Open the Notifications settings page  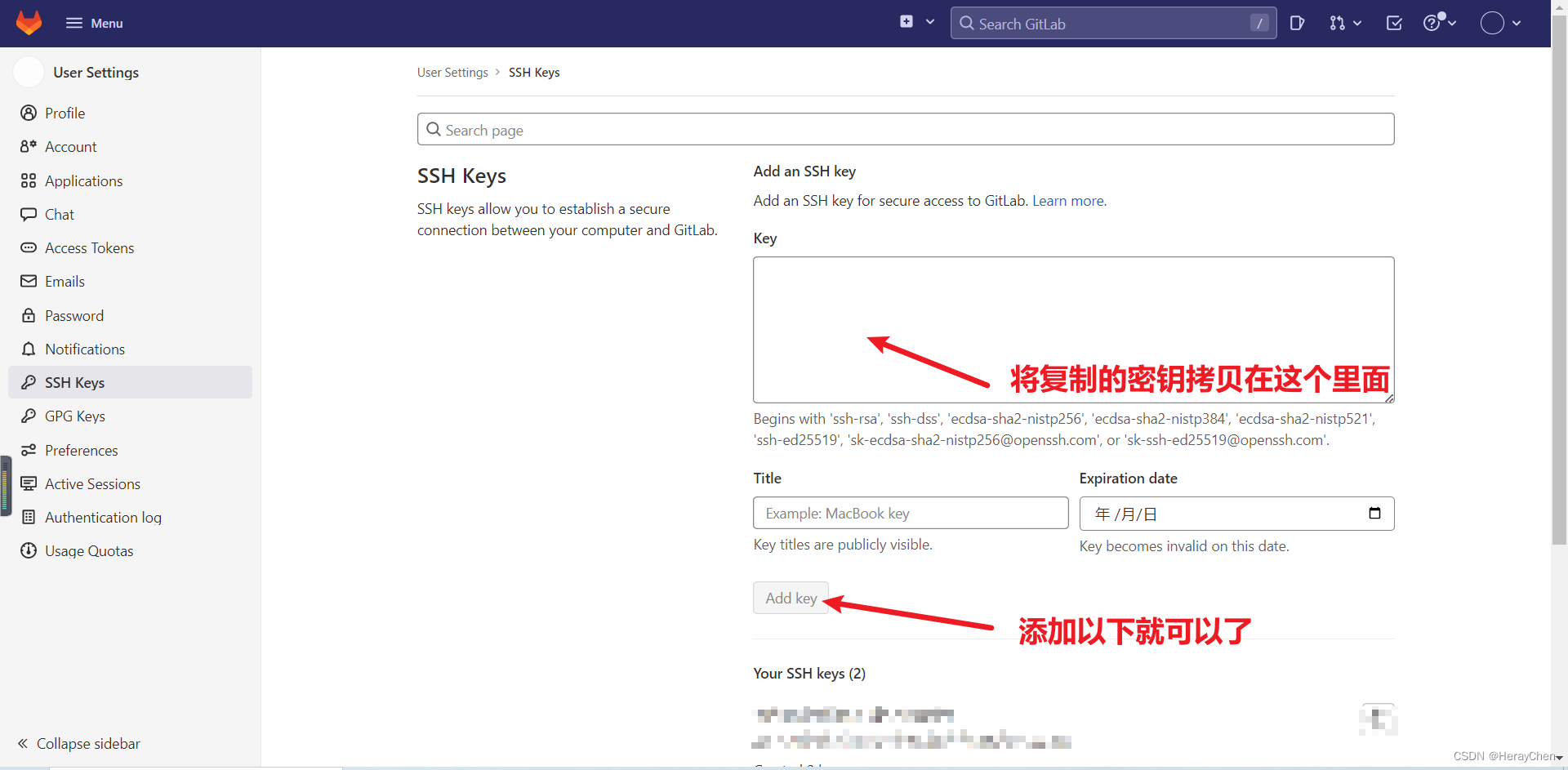point(84,349)
